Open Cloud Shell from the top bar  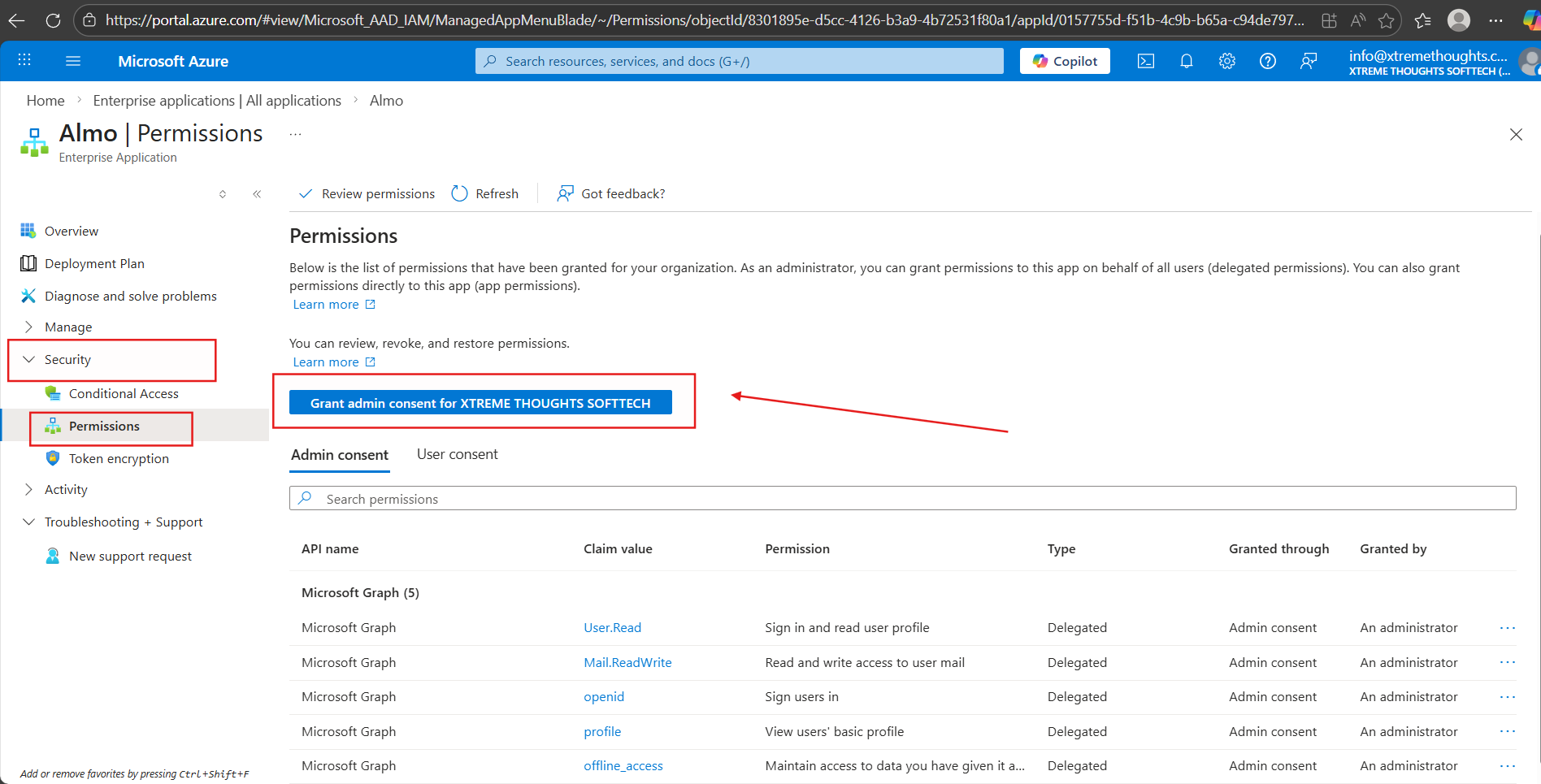(1146, 60)
